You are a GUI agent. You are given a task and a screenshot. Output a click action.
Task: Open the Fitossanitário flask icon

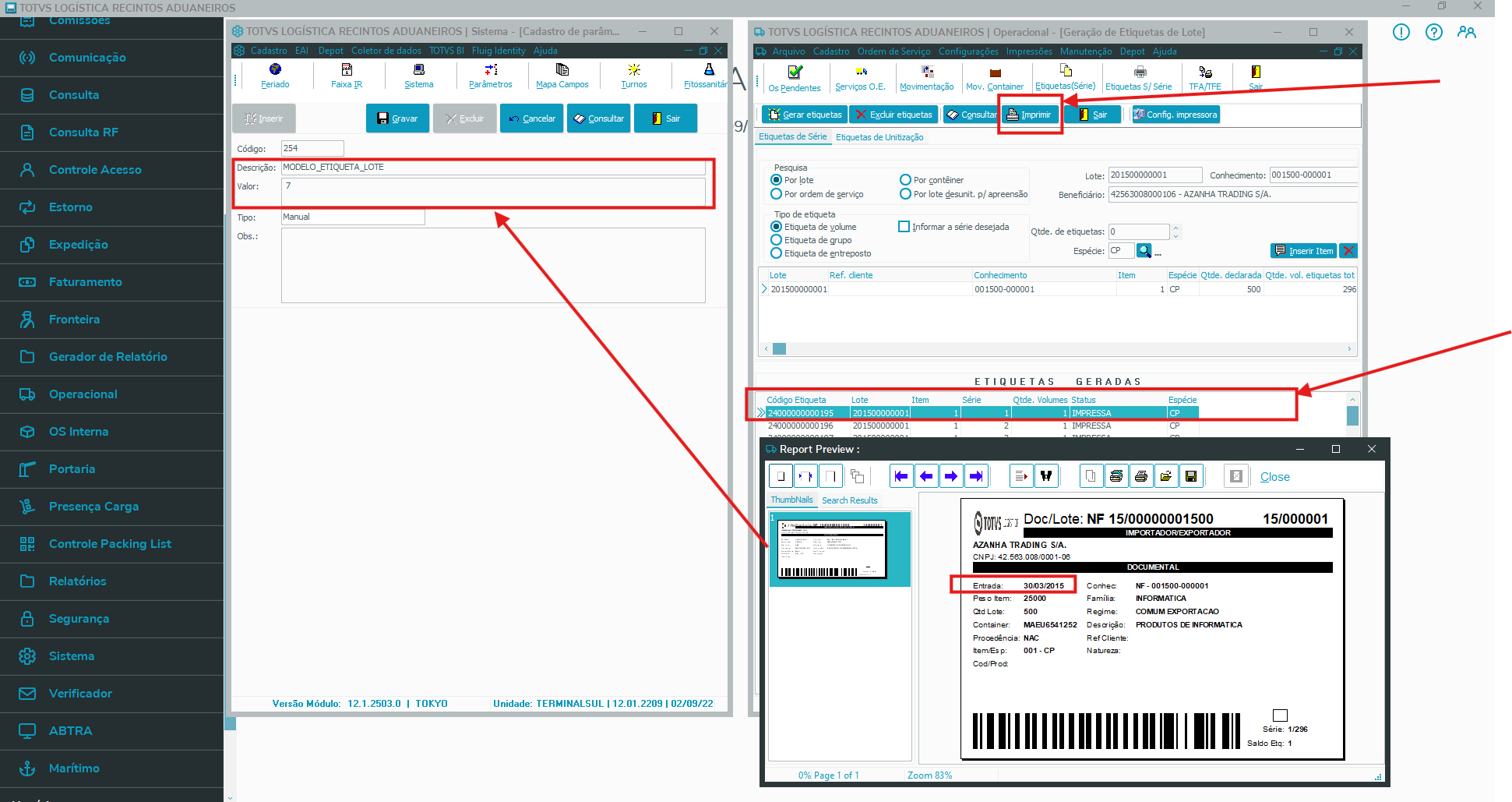(706, 76)
